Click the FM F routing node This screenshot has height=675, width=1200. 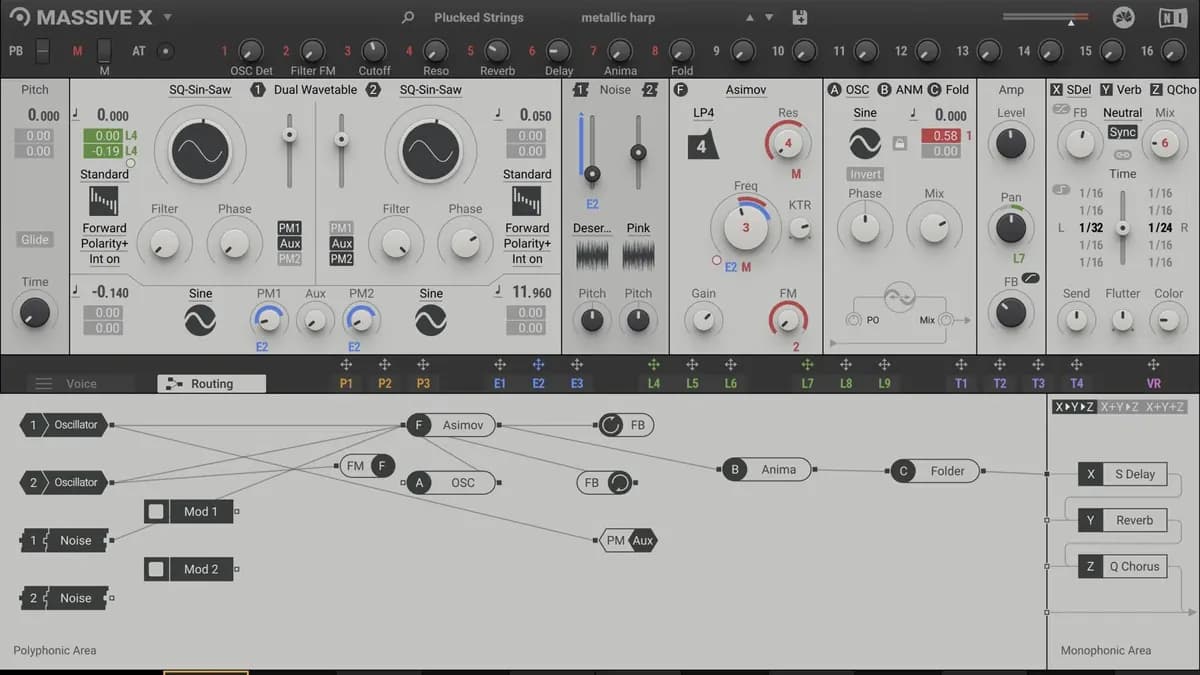[367, 465]
